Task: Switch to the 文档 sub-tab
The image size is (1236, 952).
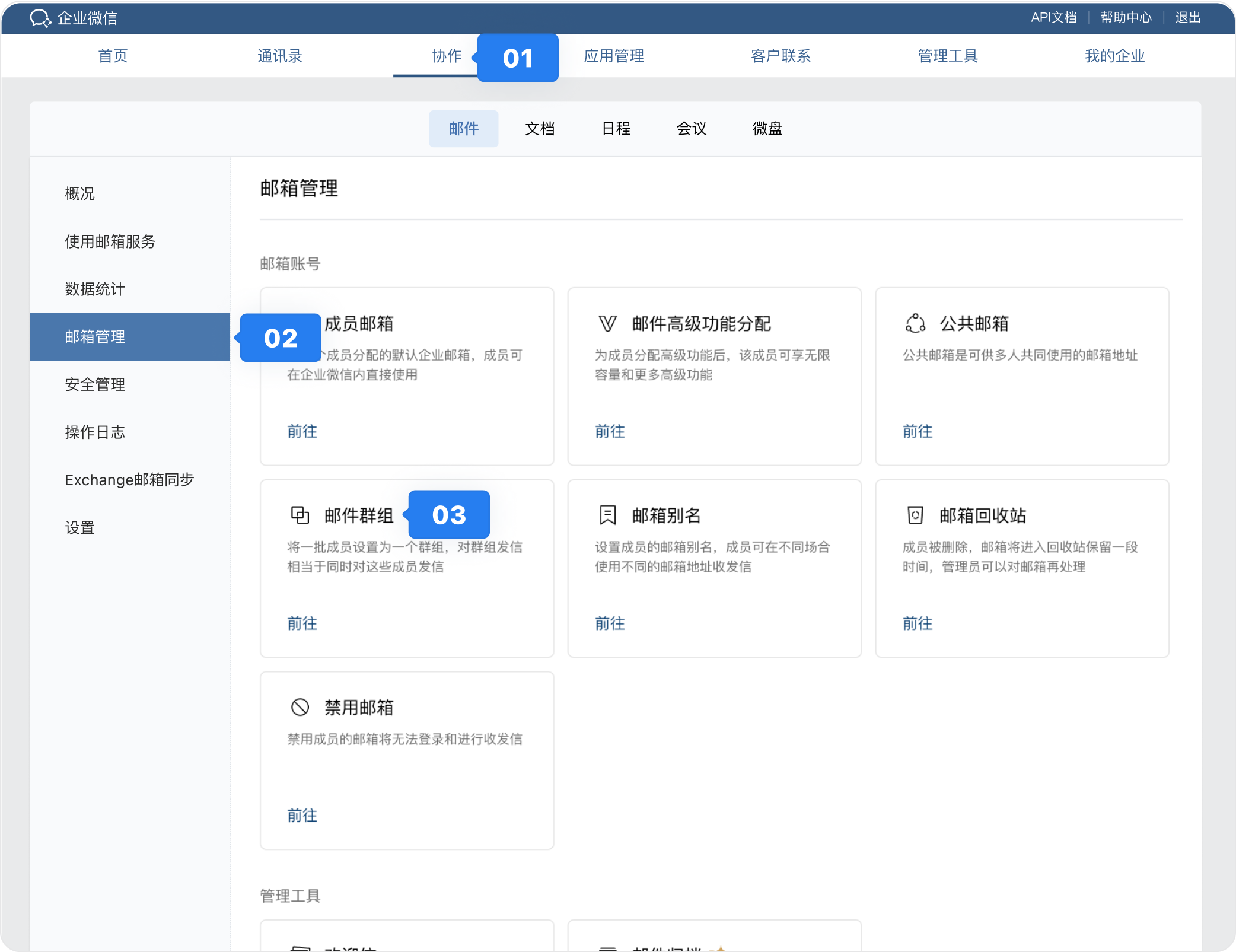Action: (540, 129)
